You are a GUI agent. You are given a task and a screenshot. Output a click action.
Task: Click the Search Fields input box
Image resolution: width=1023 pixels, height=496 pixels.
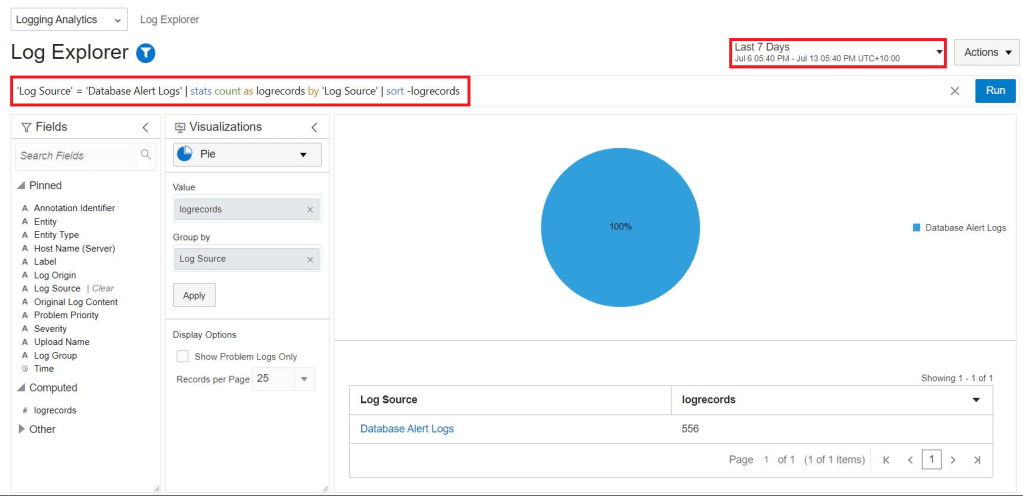pyautogui.click(x=78, y=155)
